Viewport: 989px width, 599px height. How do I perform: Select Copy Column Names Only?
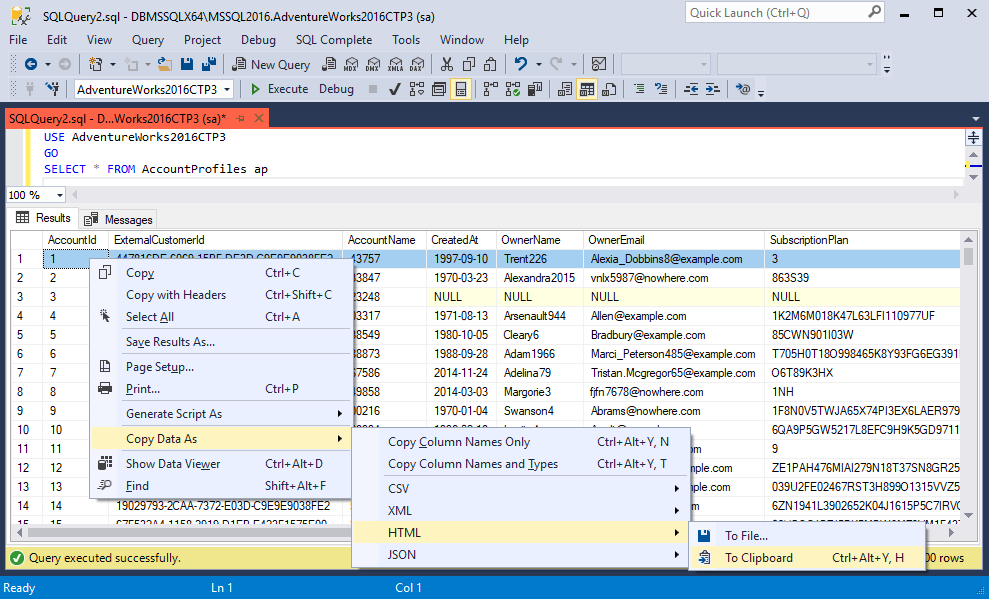click(x=520, y=442)
